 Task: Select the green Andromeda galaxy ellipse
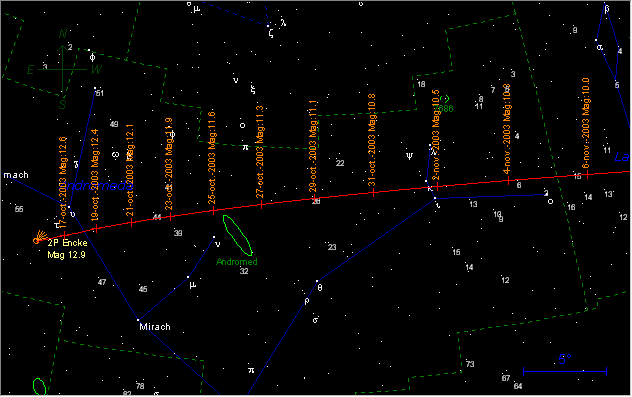(x=237, y=235)
